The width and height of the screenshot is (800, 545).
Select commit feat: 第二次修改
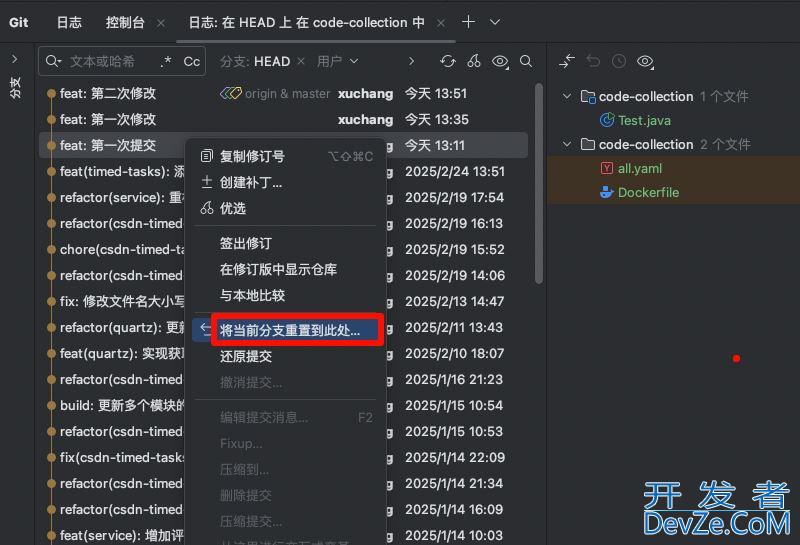pyautogui.click(x=283, y=93)
